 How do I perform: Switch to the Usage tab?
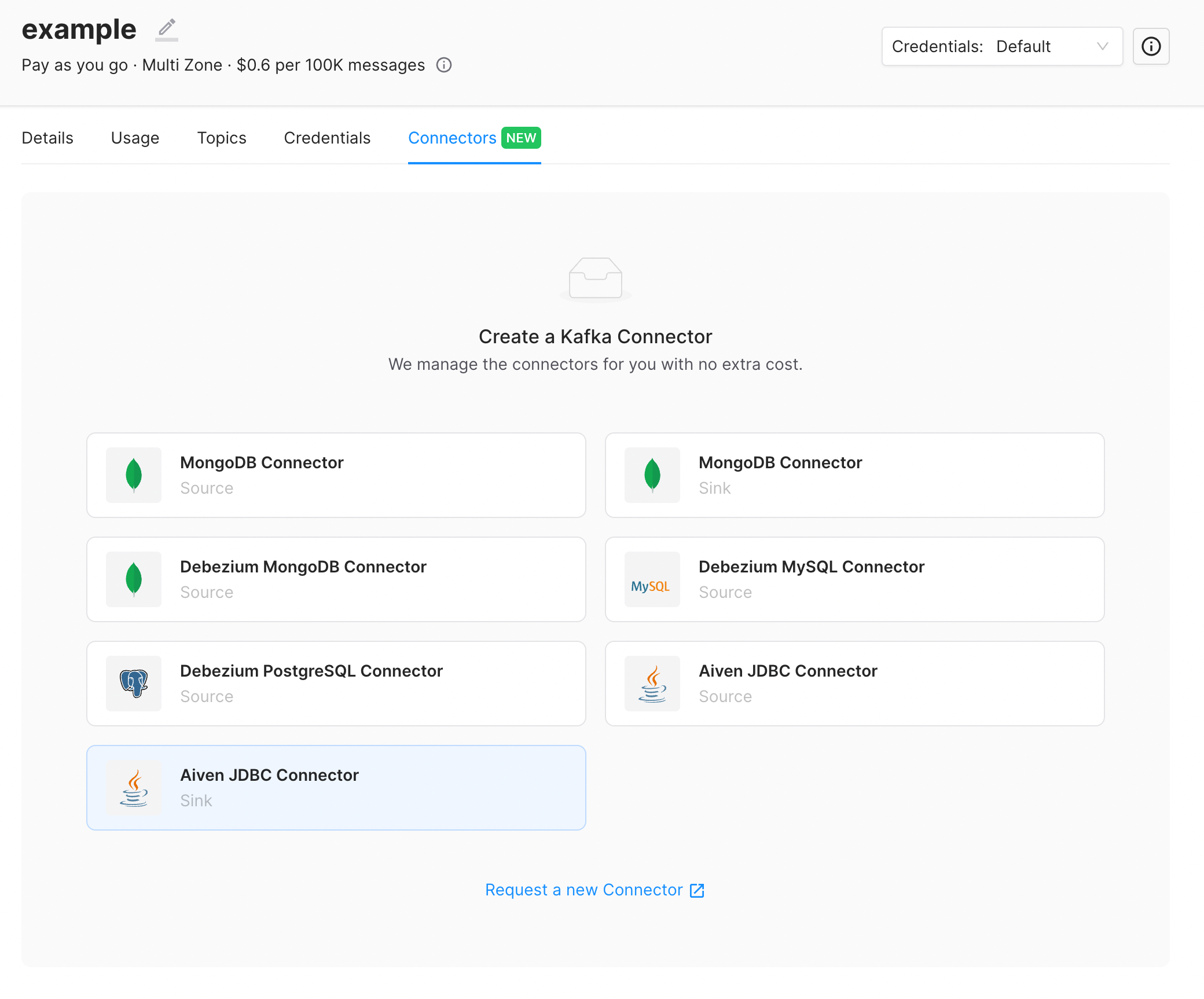(x=135, y=138)
